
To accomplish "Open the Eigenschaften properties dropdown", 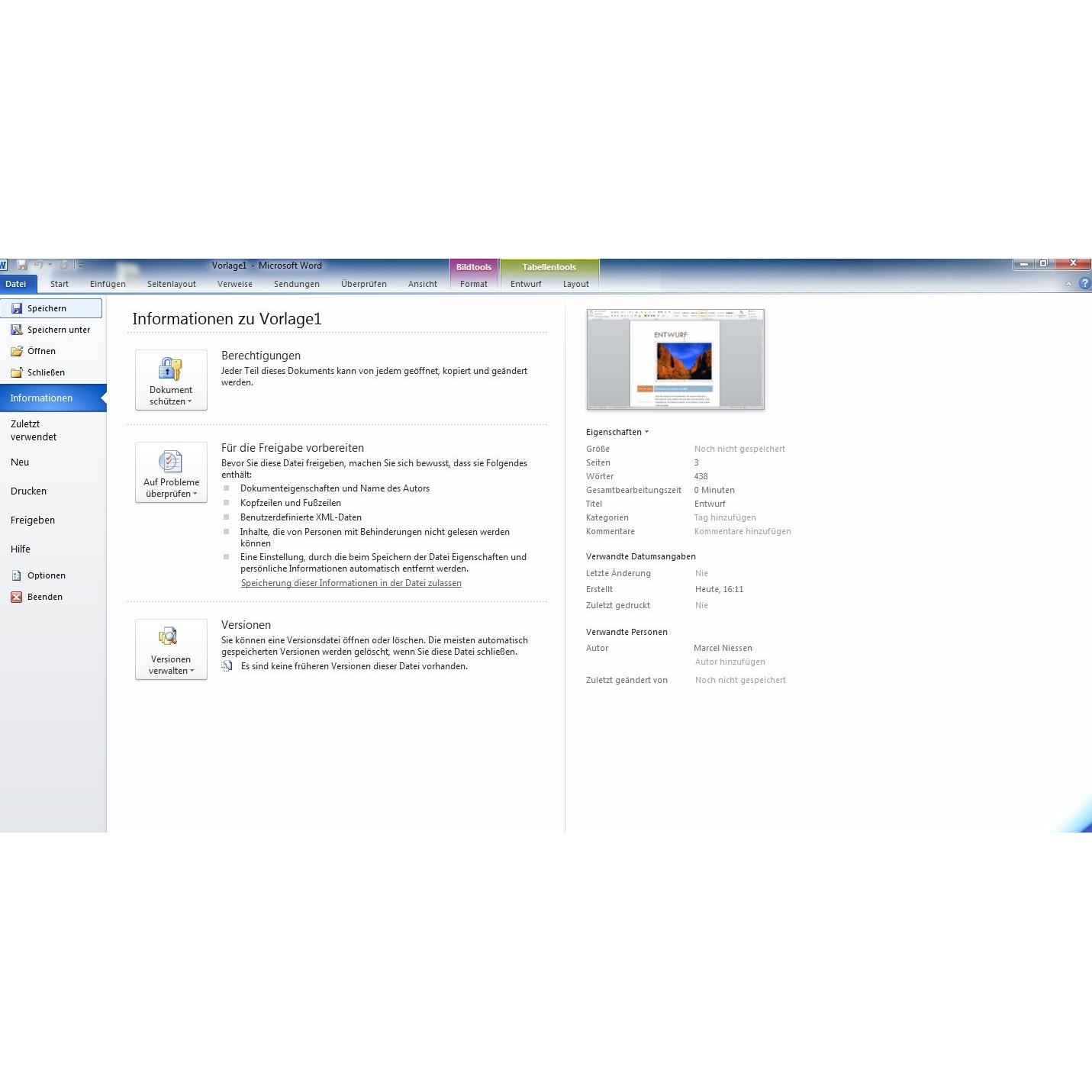I will pyautogui.click(x=617, y=432).
